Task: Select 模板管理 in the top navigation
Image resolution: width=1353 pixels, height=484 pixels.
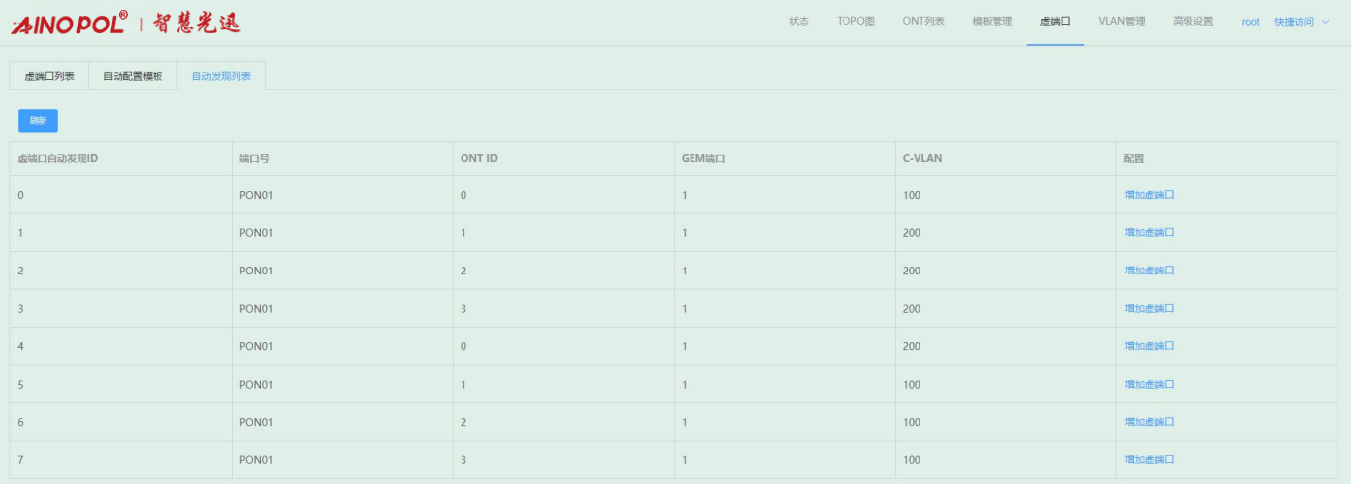Action: coord(991,22)
